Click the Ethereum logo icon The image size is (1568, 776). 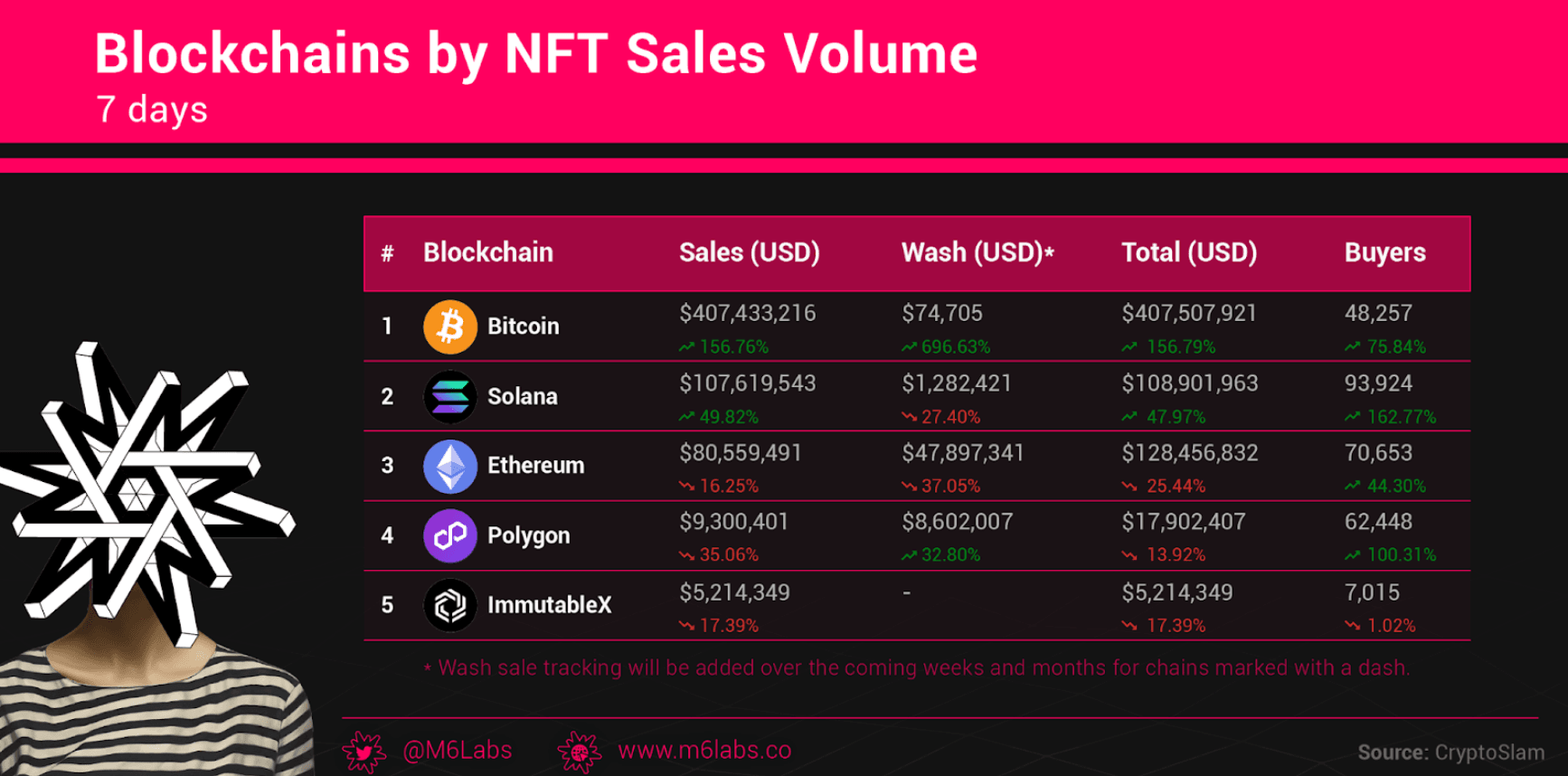pyautogui.click(x=450, y=466)
